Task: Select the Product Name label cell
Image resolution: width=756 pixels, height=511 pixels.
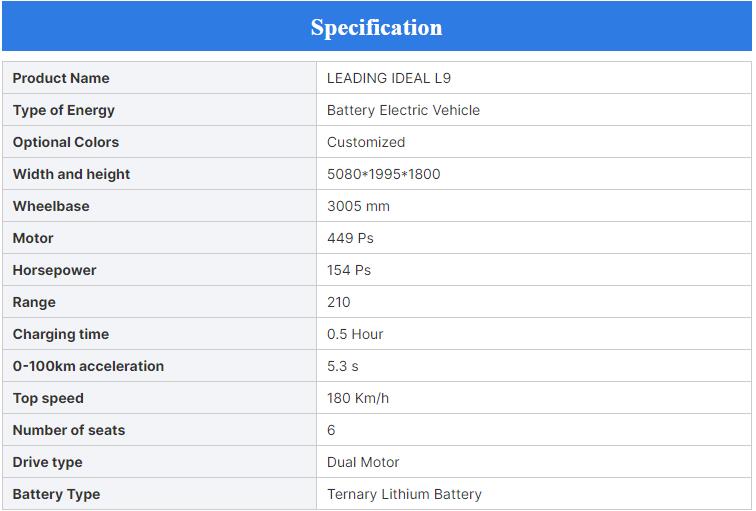Action: tap(61, 78)
